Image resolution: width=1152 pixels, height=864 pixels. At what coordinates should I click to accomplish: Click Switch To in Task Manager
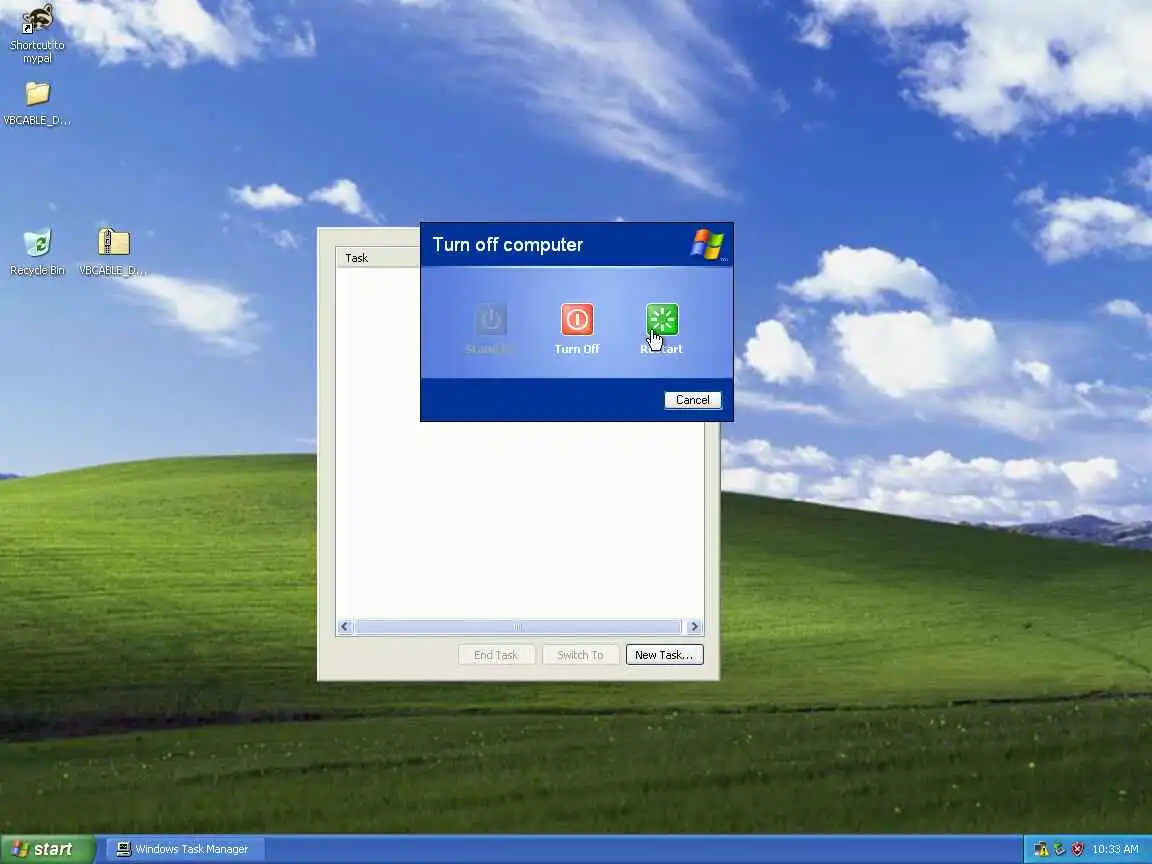[580, 655]
